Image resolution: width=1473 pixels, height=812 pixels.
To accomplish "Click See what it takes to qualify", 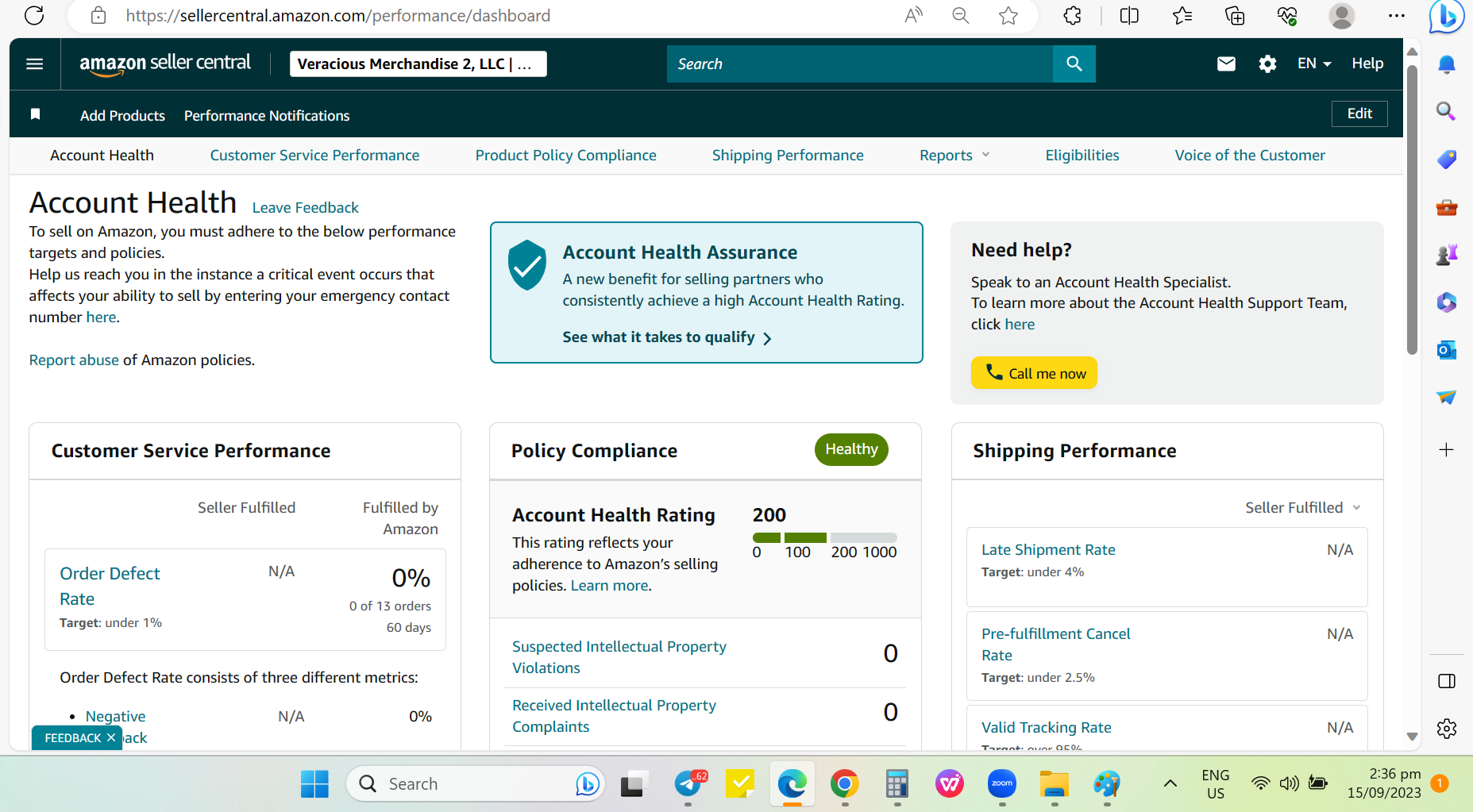I will [x=667, y=337].
